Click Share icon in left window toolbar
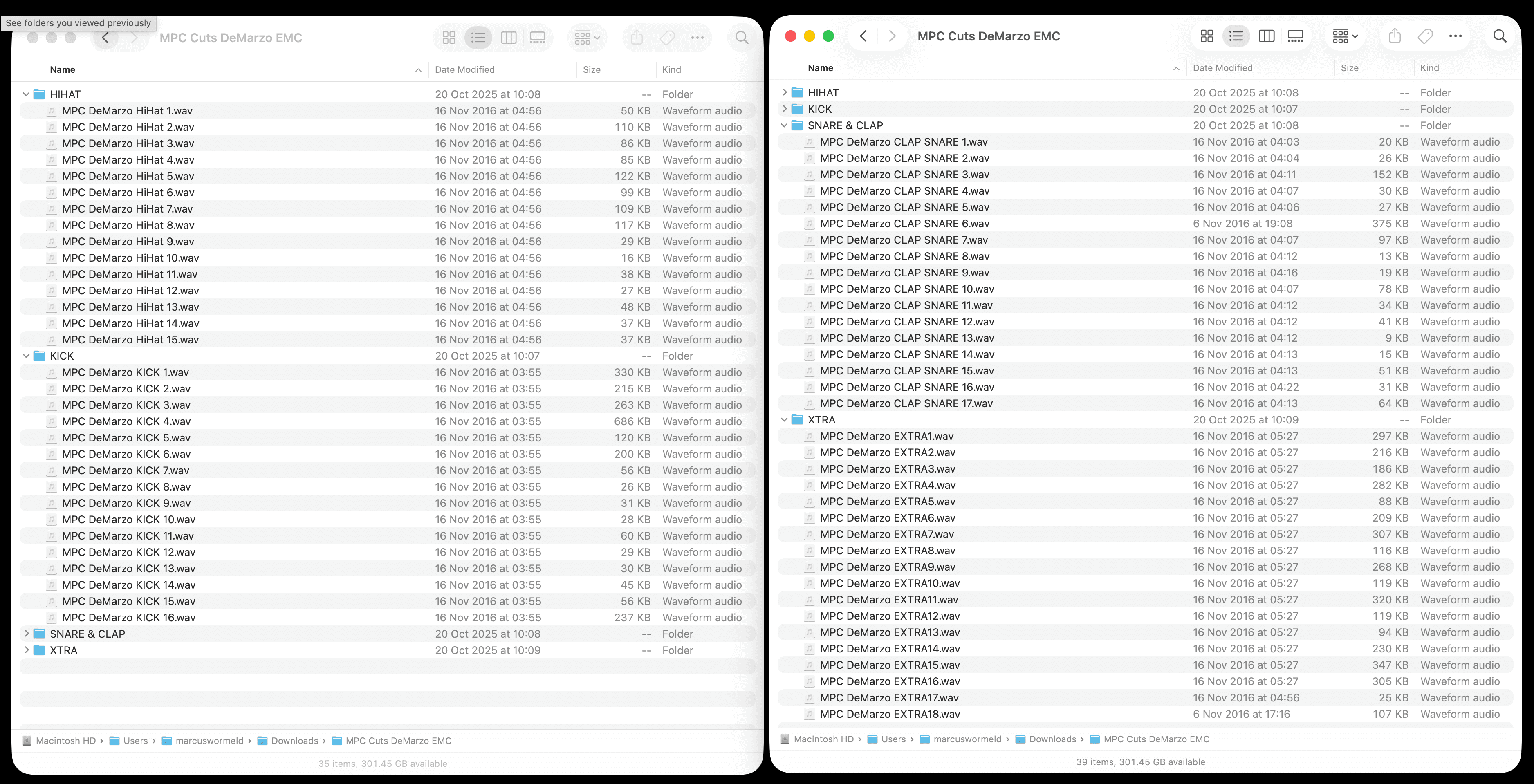The width and height of the screenshot is (1534, 784). [x=637, y=38]
